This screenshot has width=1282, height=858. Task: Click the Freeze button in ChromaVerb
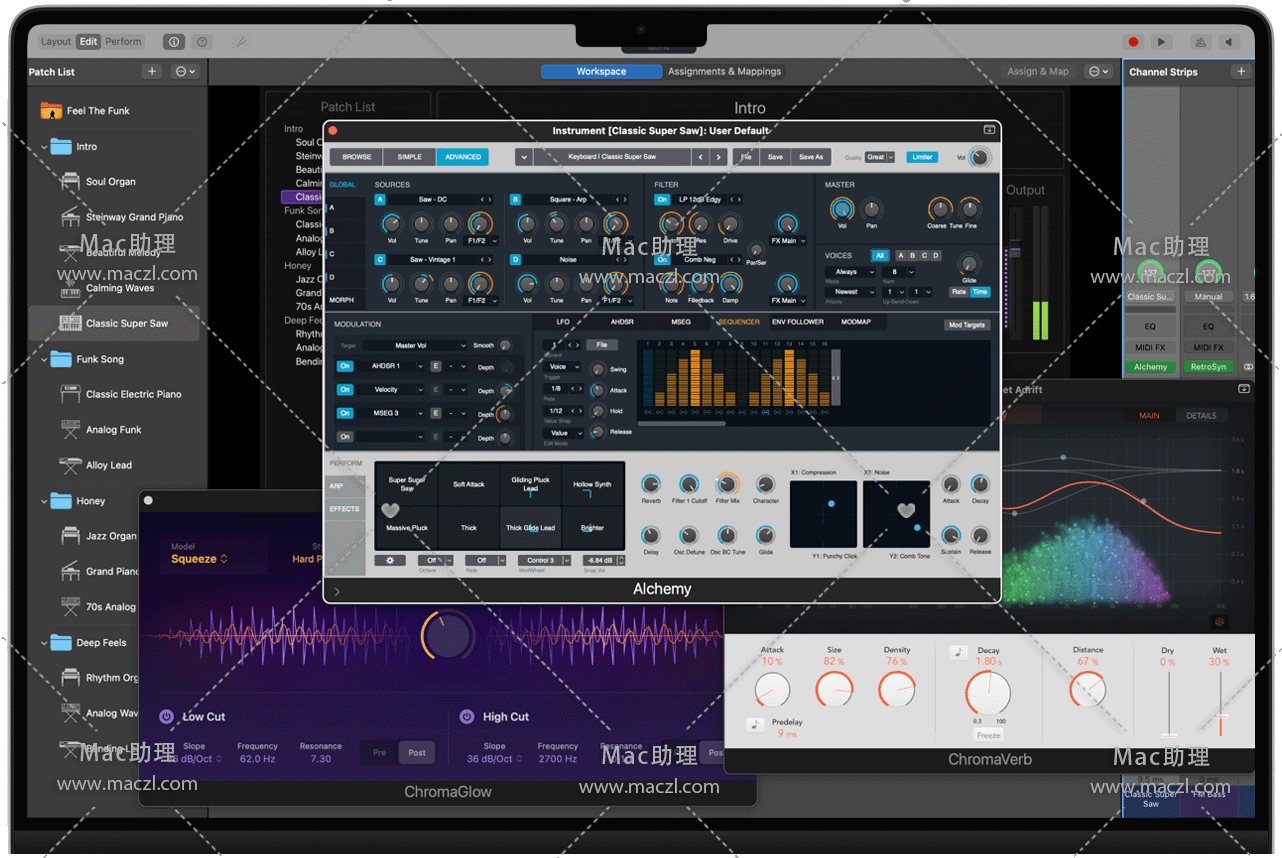click(988, 735)
